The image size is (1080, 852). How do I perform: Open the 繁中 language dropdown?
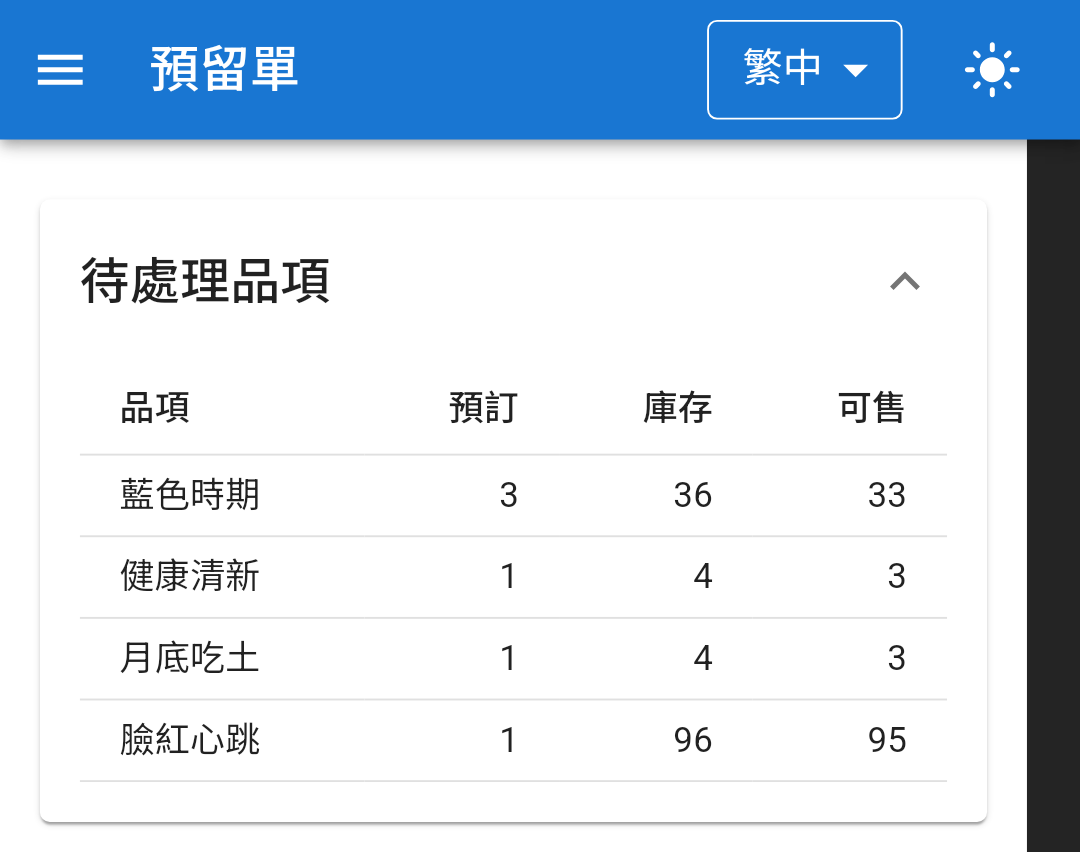pyautogui.click(x=804, y=70)
